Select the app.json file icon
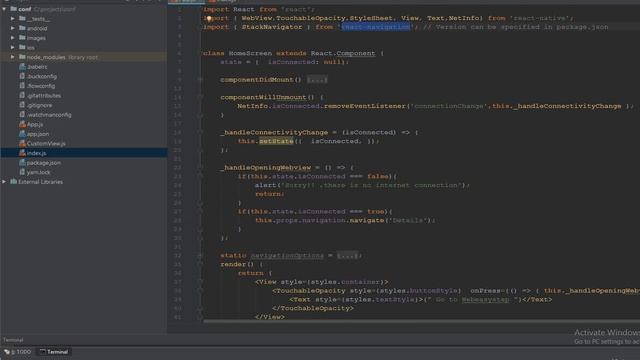 click(x=22, y=133)
